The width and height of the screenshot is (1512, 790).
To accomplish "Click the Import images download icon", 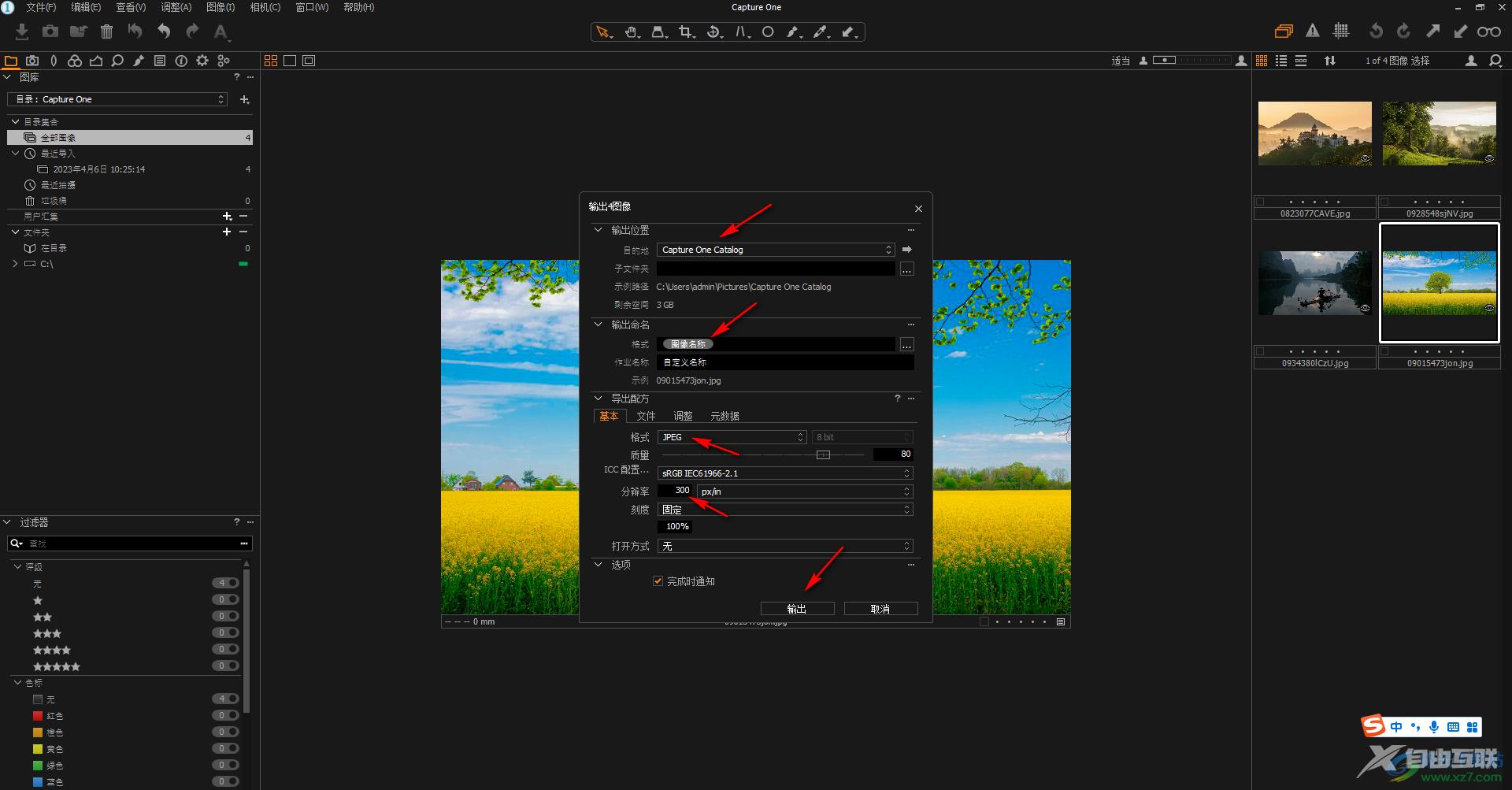I will point(22,32).
